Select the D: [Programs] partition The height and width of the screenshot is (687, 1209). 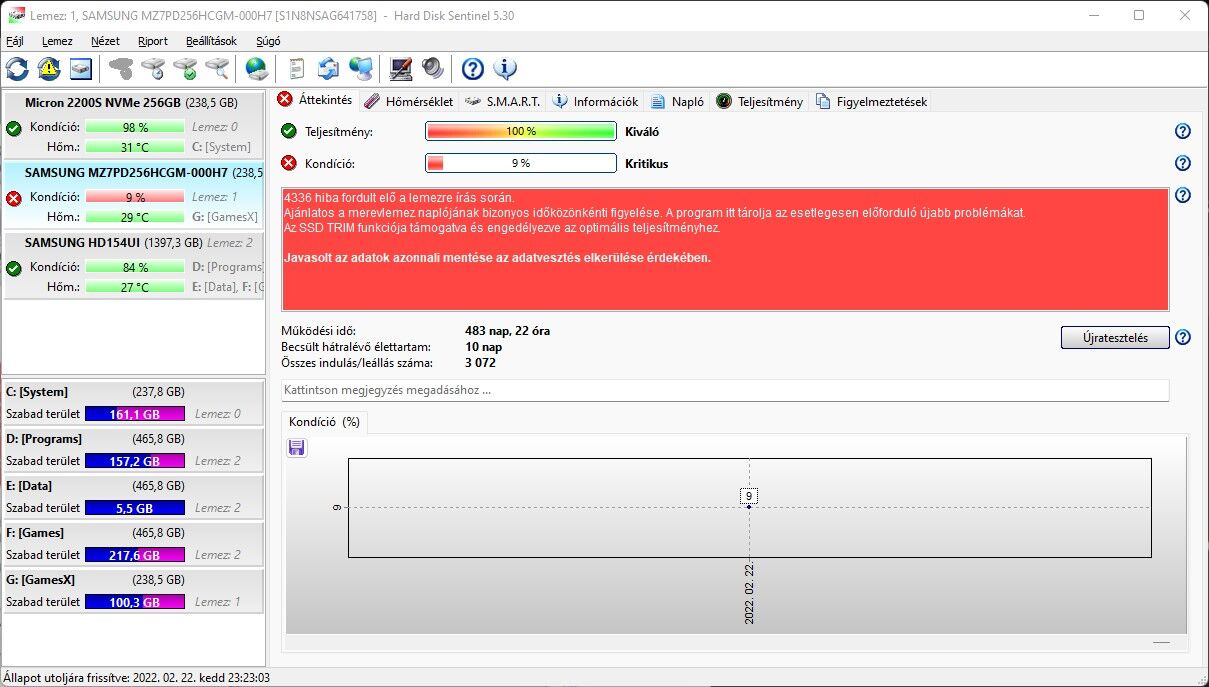(x=133, y=449)
